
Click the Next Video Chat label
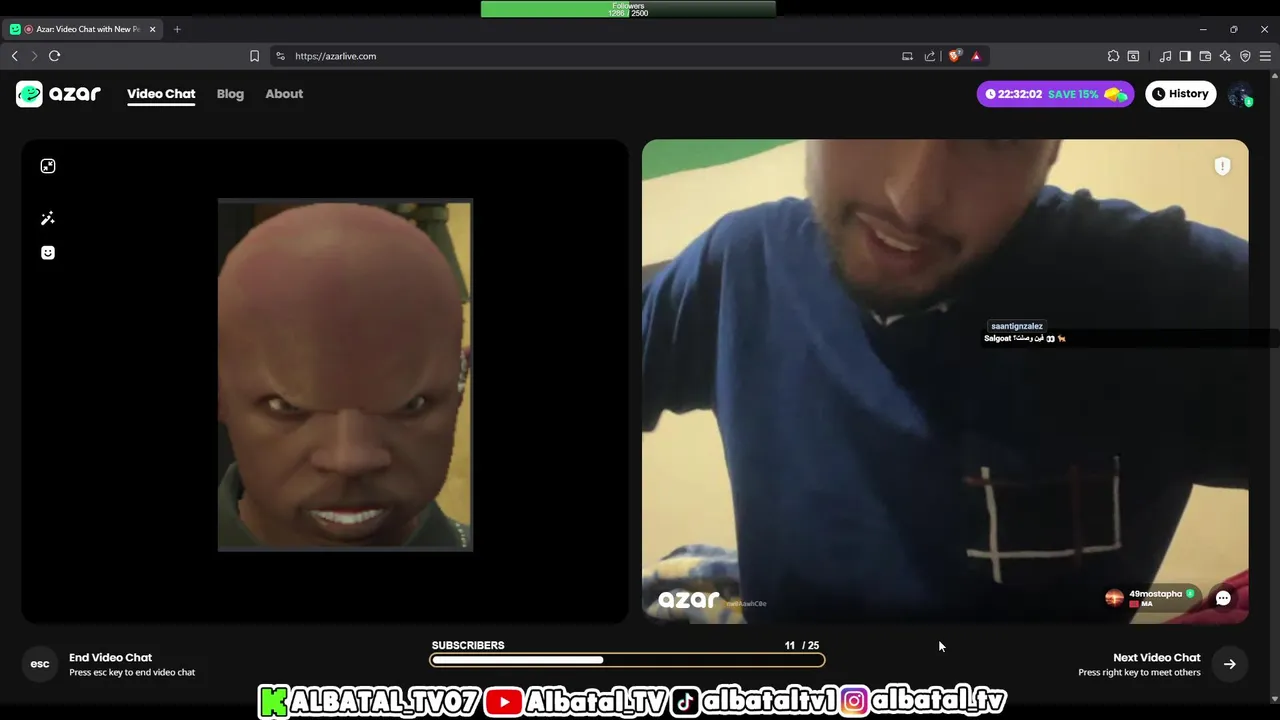click(x=1156, y=657)
